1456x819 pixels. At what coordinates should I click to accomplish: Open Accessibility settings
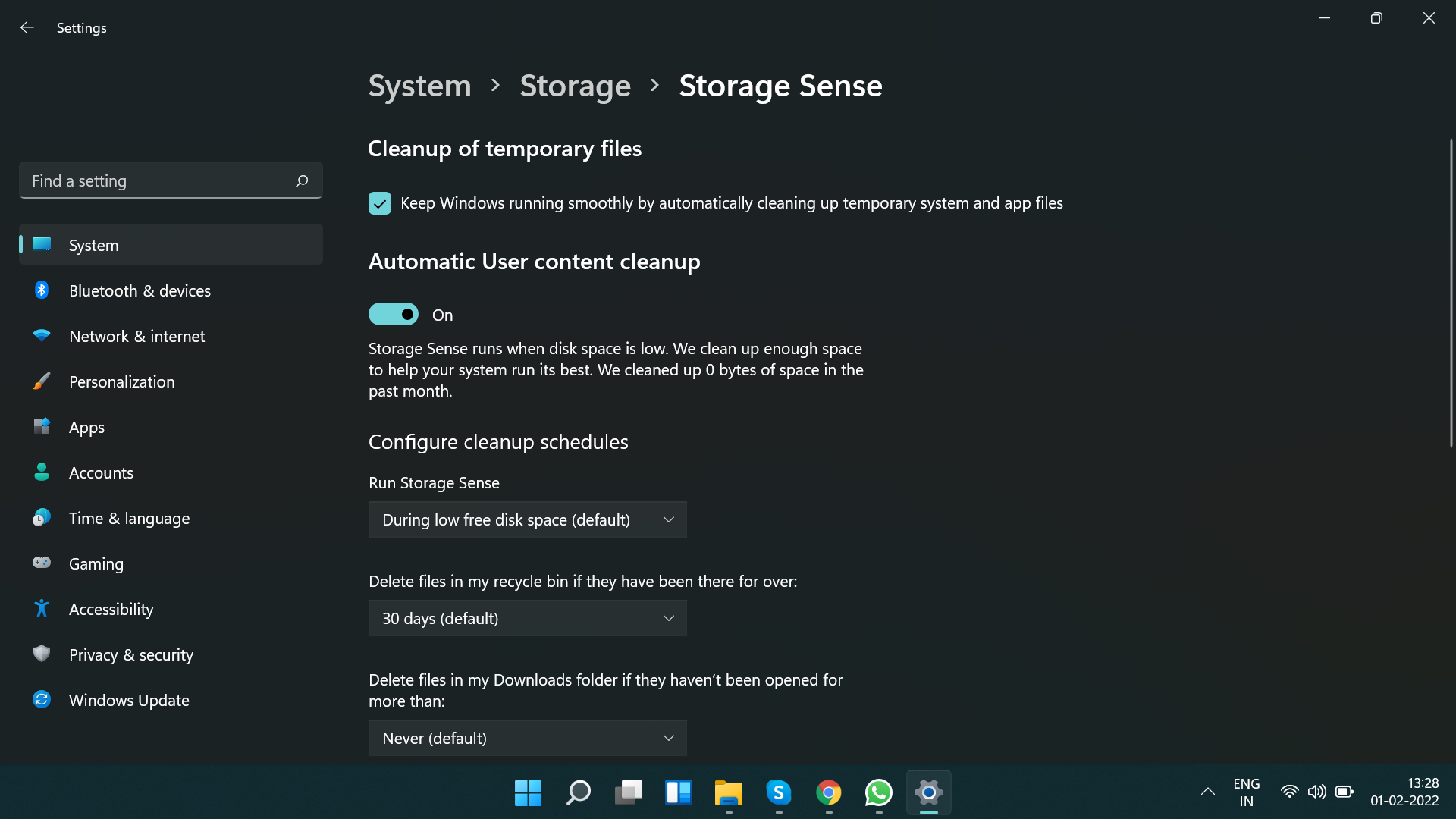coord(111,609)
